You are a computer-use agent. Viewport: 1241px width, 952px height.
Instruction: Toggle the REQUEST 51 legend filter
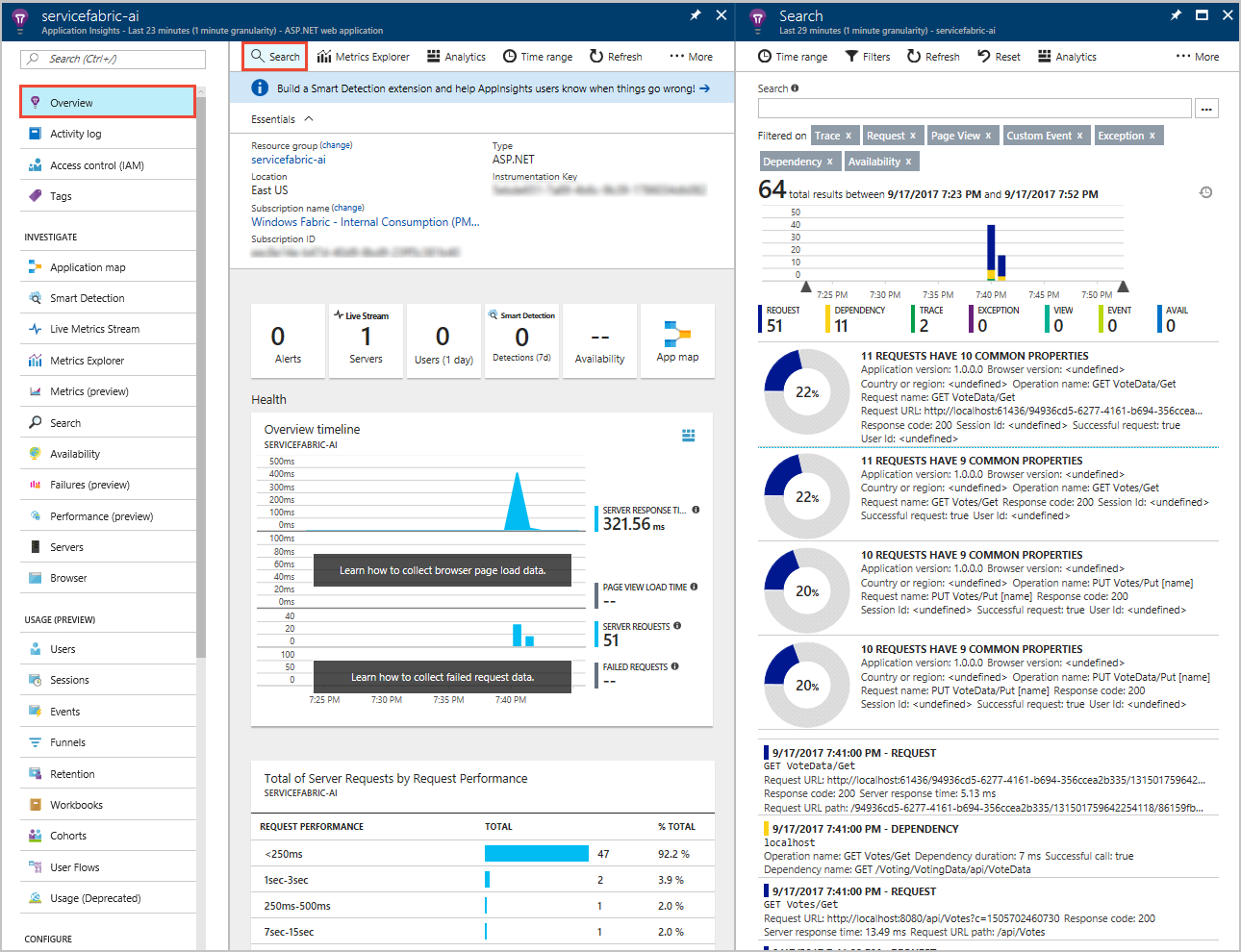[x=781, y=319]
